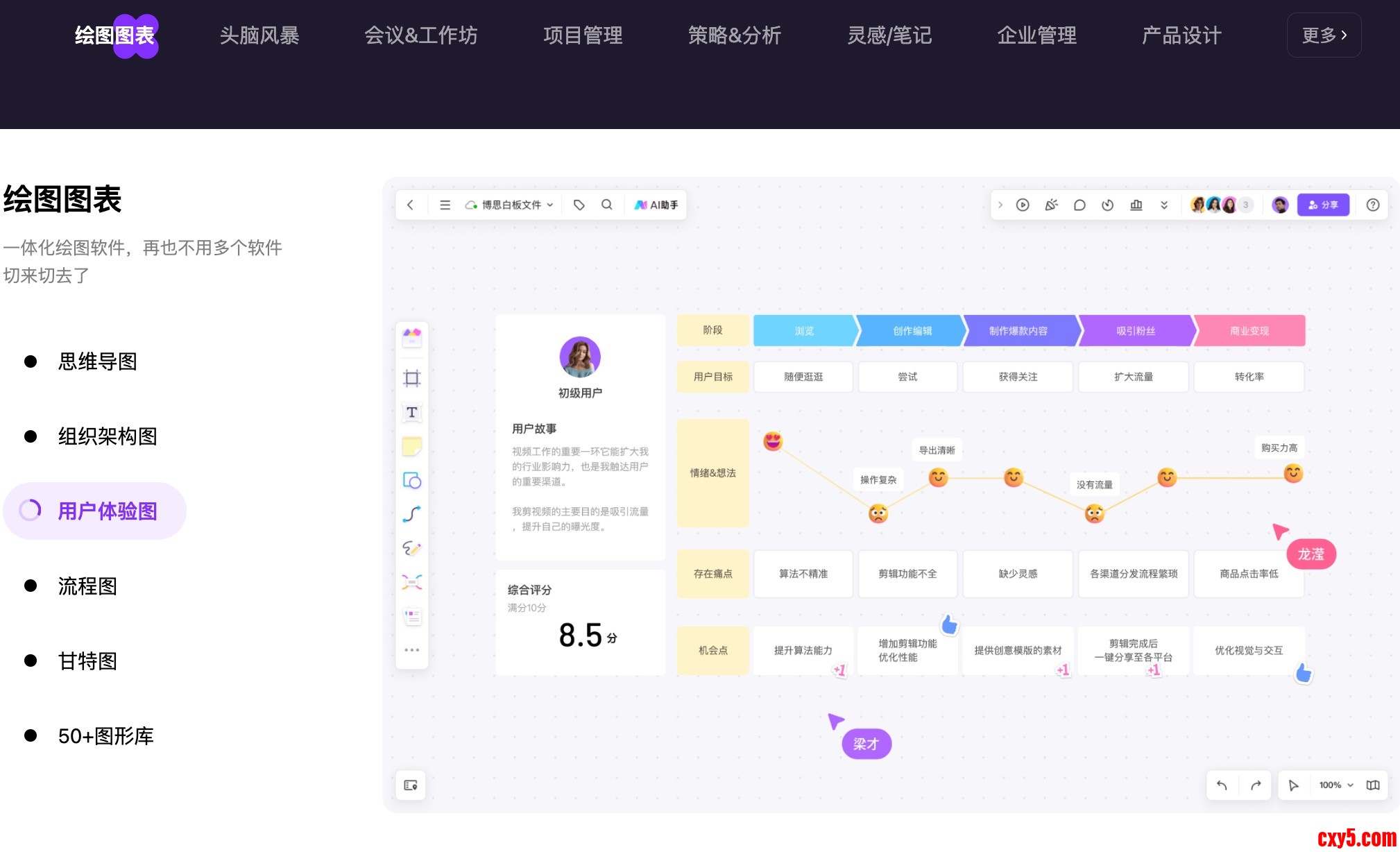This screenshot has width=1400, height=852.
Task: Click the search magnifier icon
Action: pyautogui.click(x=606, y=205)
